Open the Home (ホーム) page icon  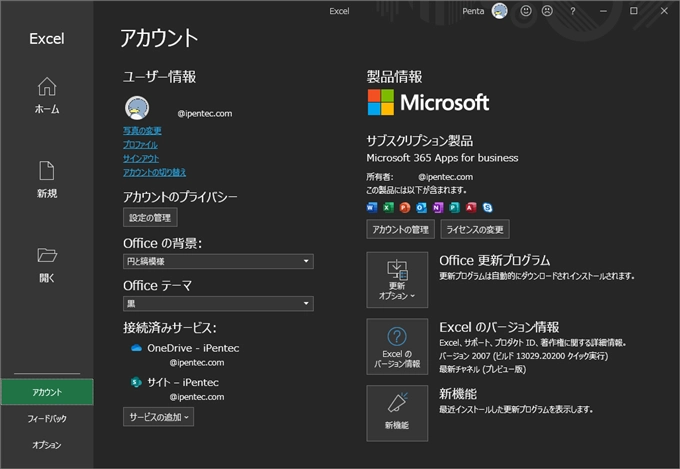[x=47, y=86]
